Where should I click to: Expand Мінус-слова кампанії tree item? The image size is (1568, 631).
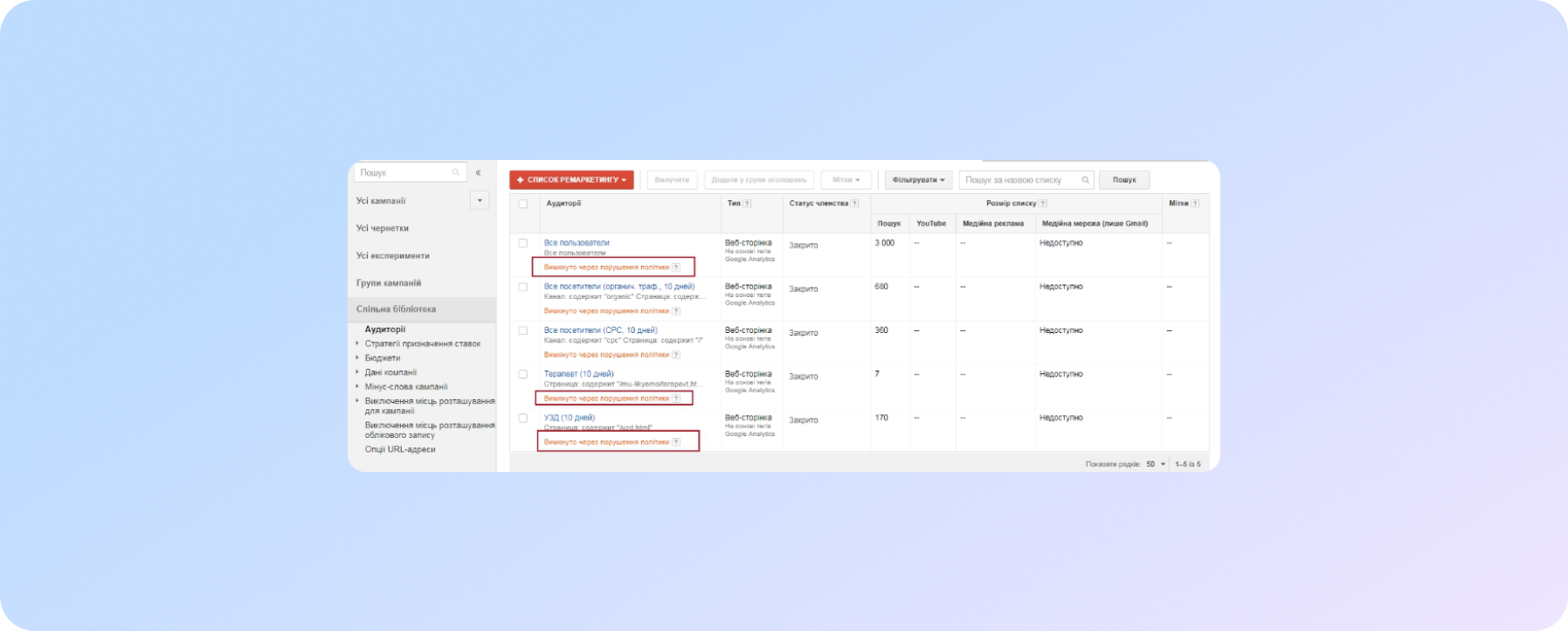coord(357,386)
